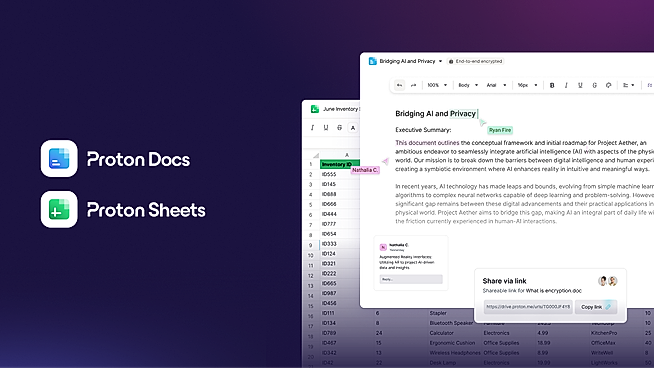Click the undo arrow in Docs toolbar
The image size is (654, 368).
click(399, 85)
